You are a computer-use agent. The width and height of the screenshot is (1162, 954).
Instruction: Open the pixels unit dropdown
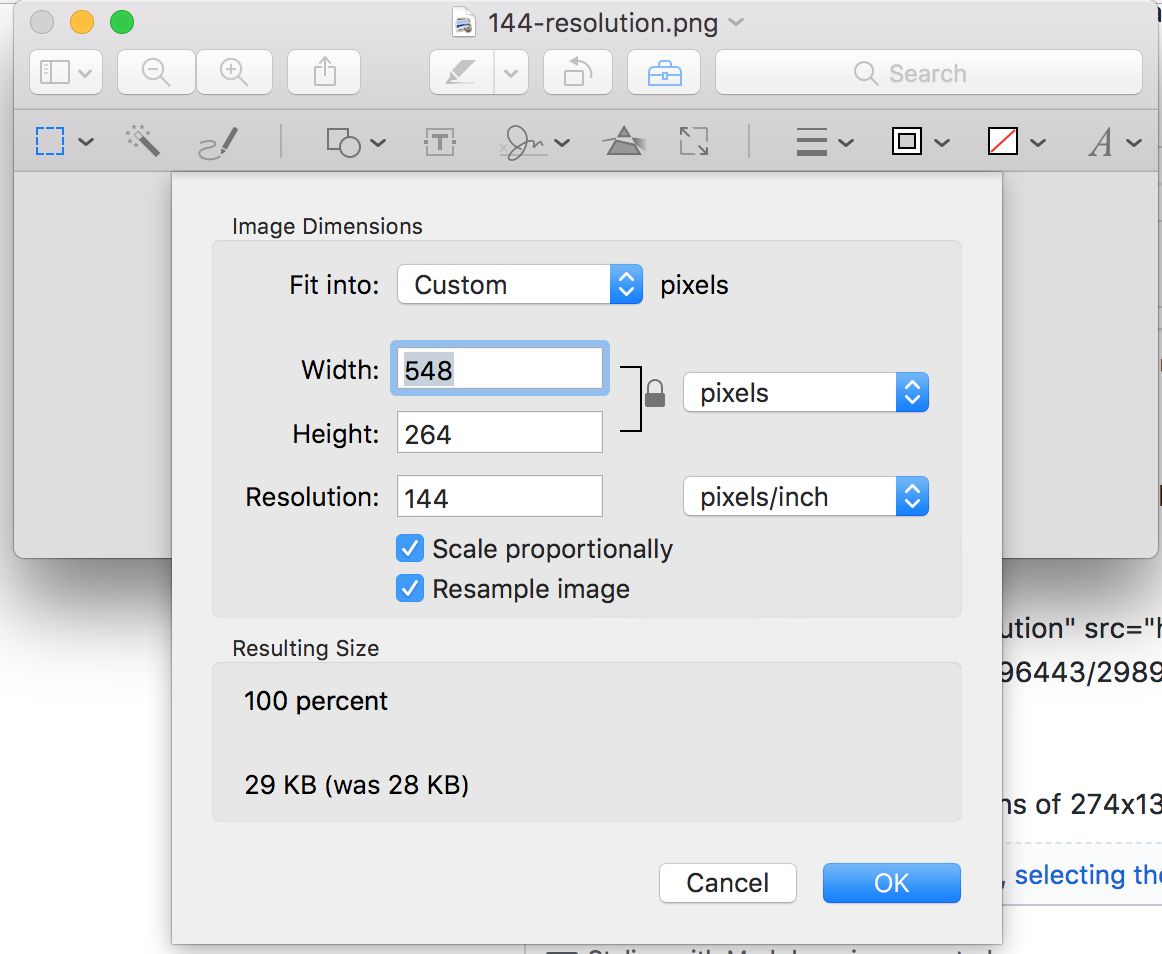click(806, 392)
